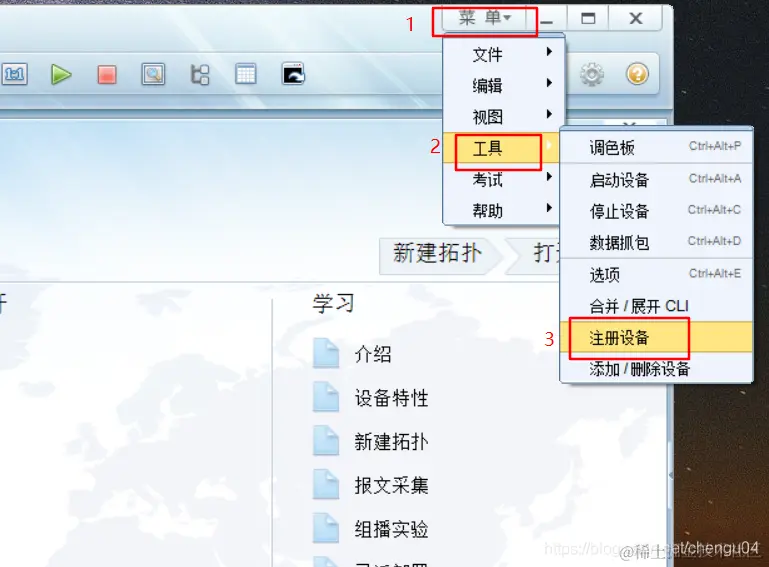
Task: Choose 选项 from the tools submenu
Action: pos(656,275)
